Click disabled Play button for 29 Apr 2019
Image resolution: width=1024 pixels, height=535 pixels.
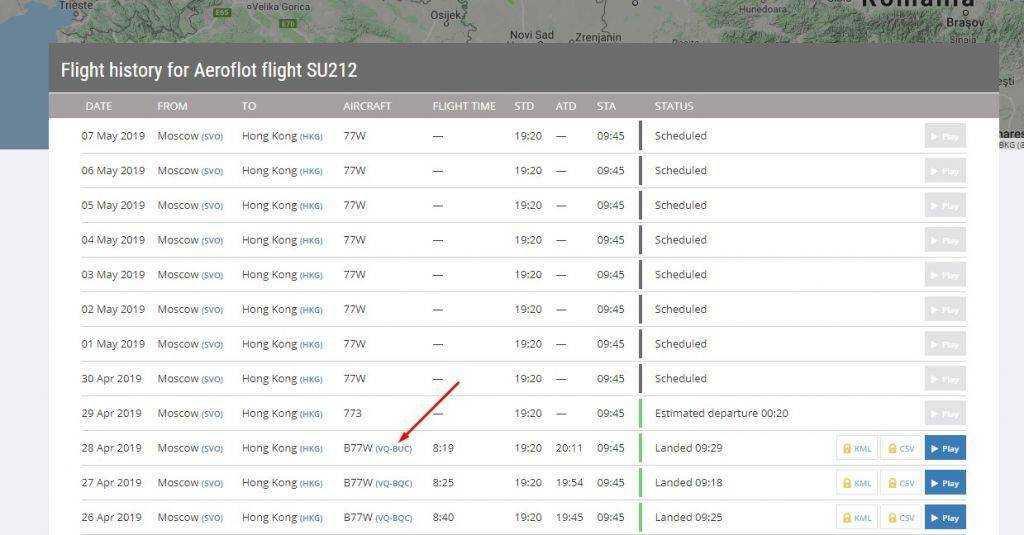(x=945, y=413)
